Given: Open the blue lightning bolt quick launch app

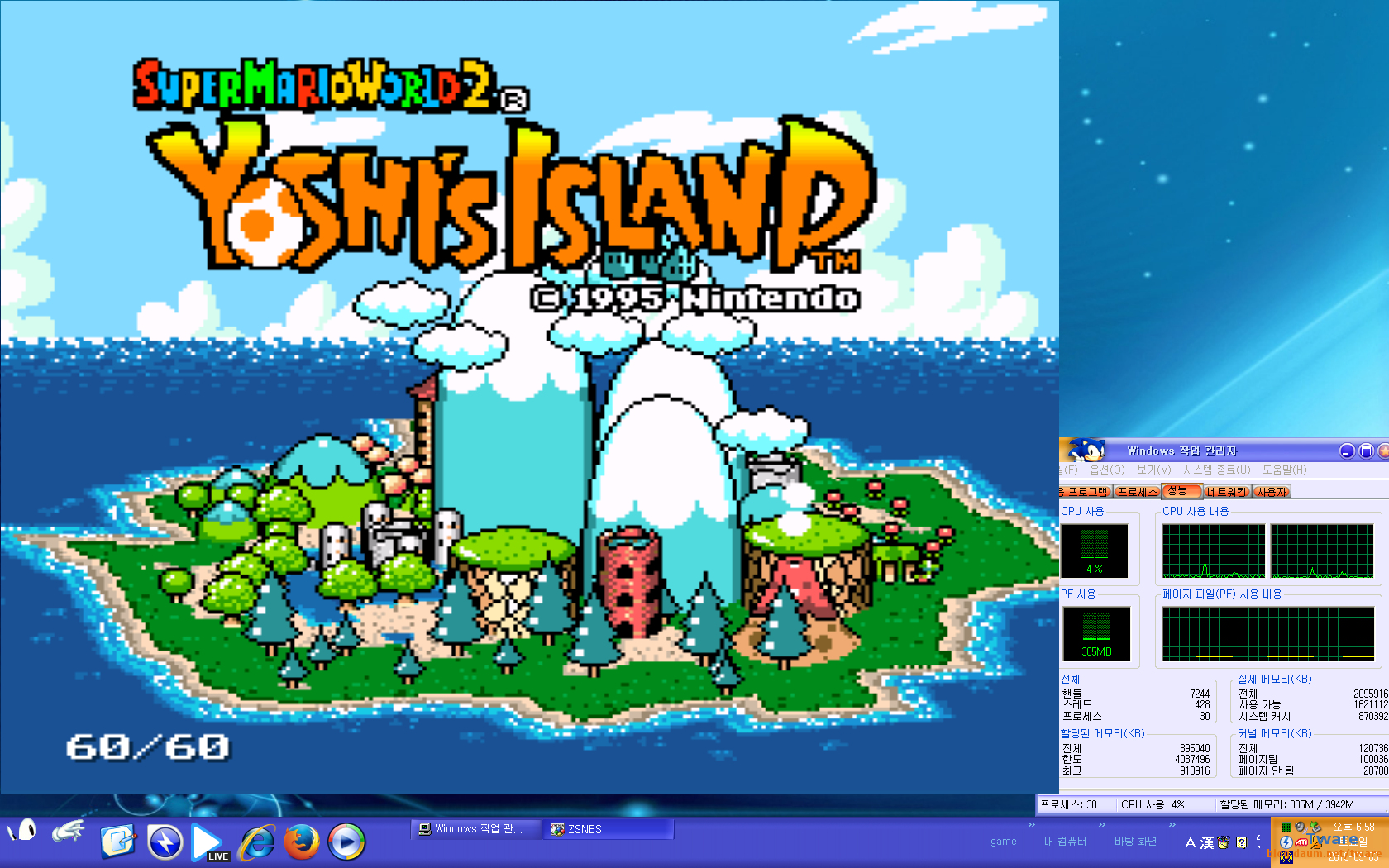Looking at the screenshot, I should pyautogui.click(x=165, y=842).
